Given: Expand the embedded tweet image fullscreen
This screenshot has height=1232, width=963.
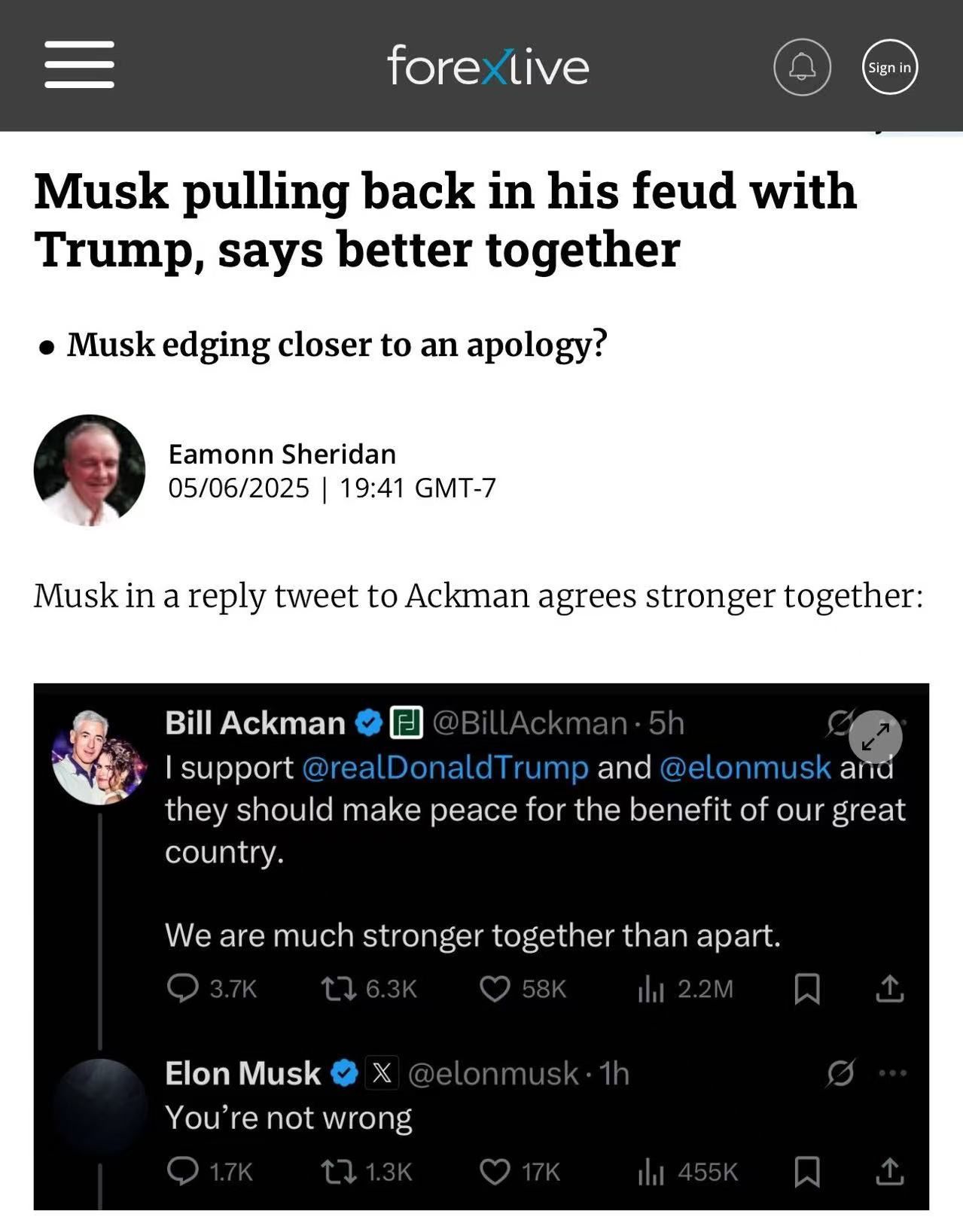Looking at the screenshot, I should (x=875, y=738).
